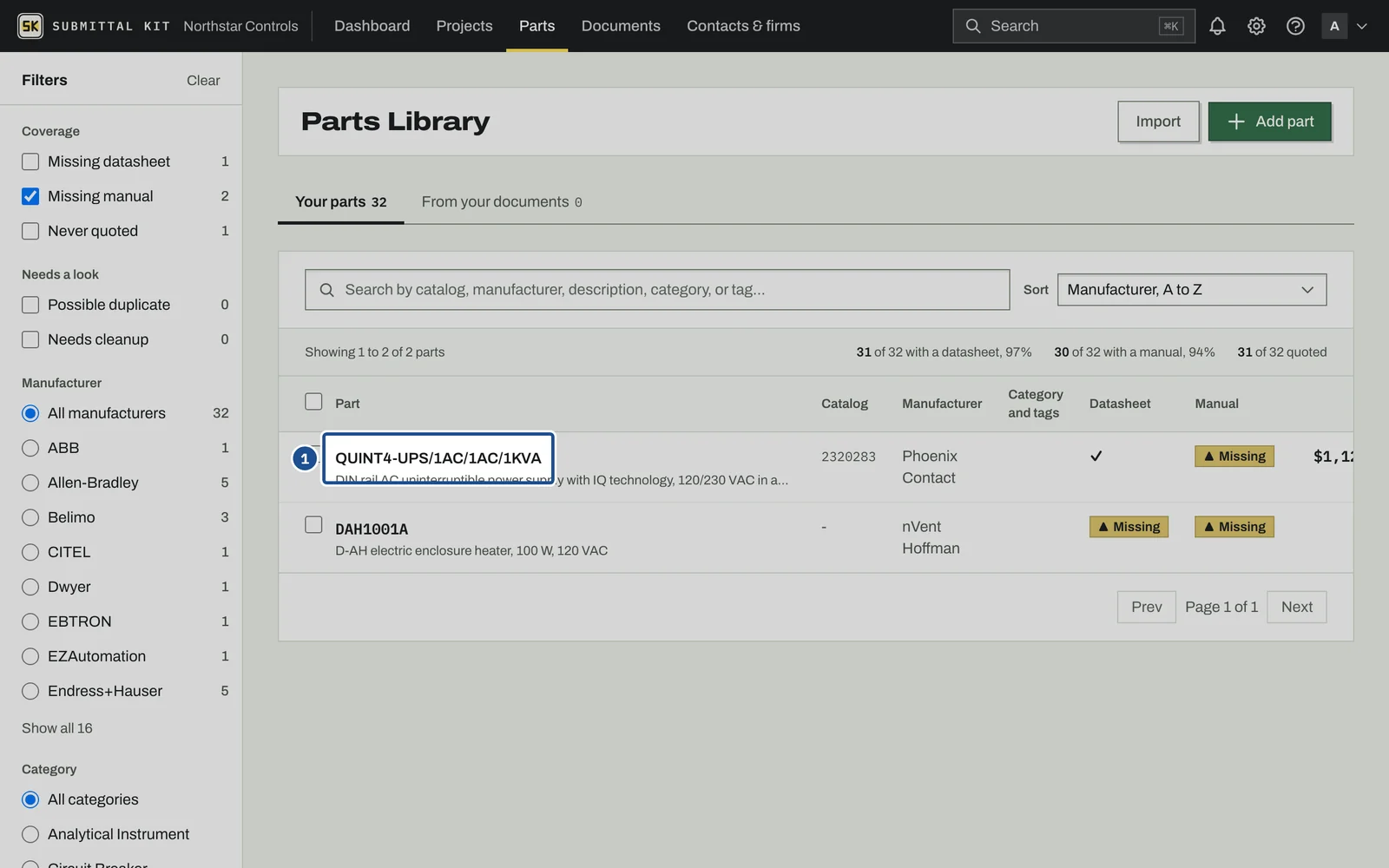Go to the Dashboard menu
1389x868 pixels.
coord(372,26)
